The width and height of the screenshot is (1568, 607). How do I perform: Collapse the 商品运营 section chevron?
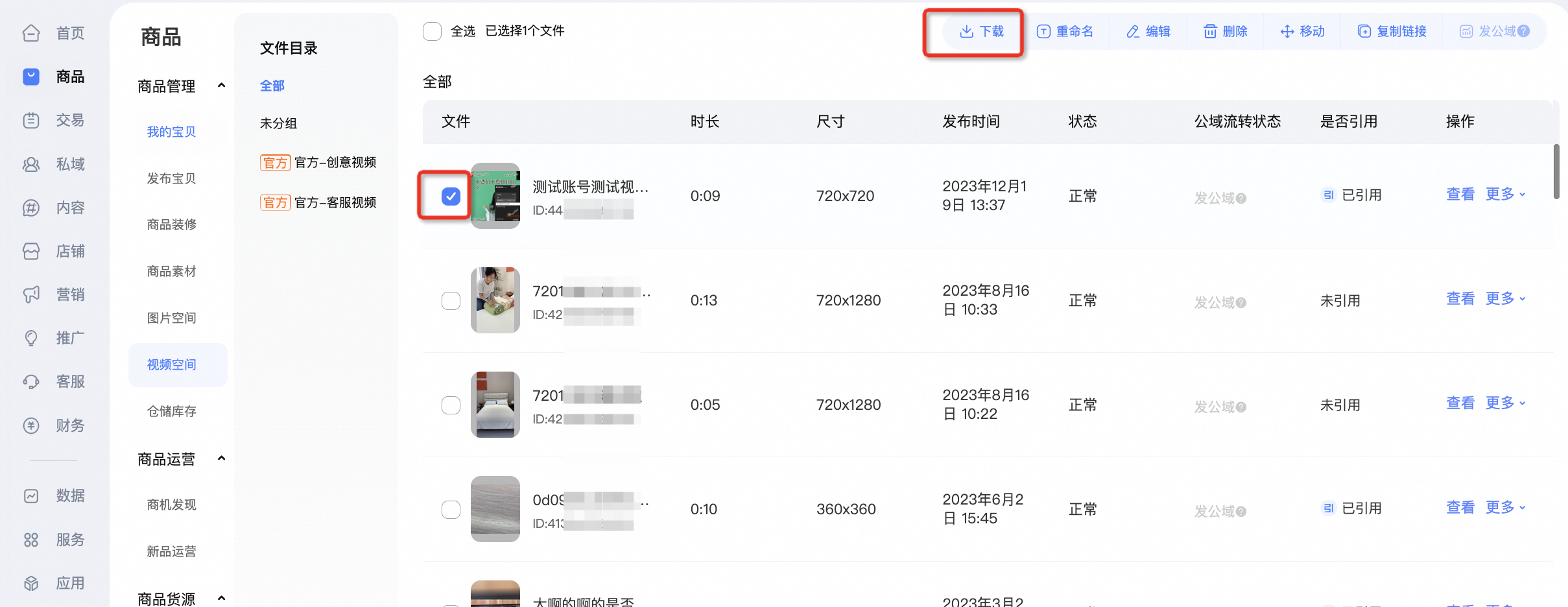point(221,458)
